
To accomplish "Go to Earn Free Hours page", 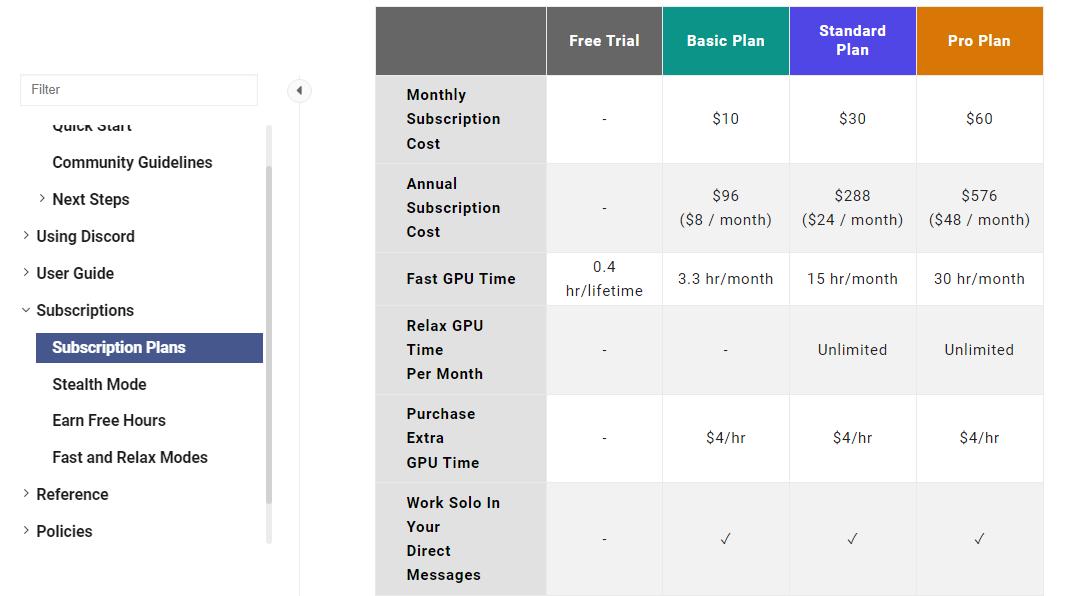I will pyautogui.click(x=109, y=420).
